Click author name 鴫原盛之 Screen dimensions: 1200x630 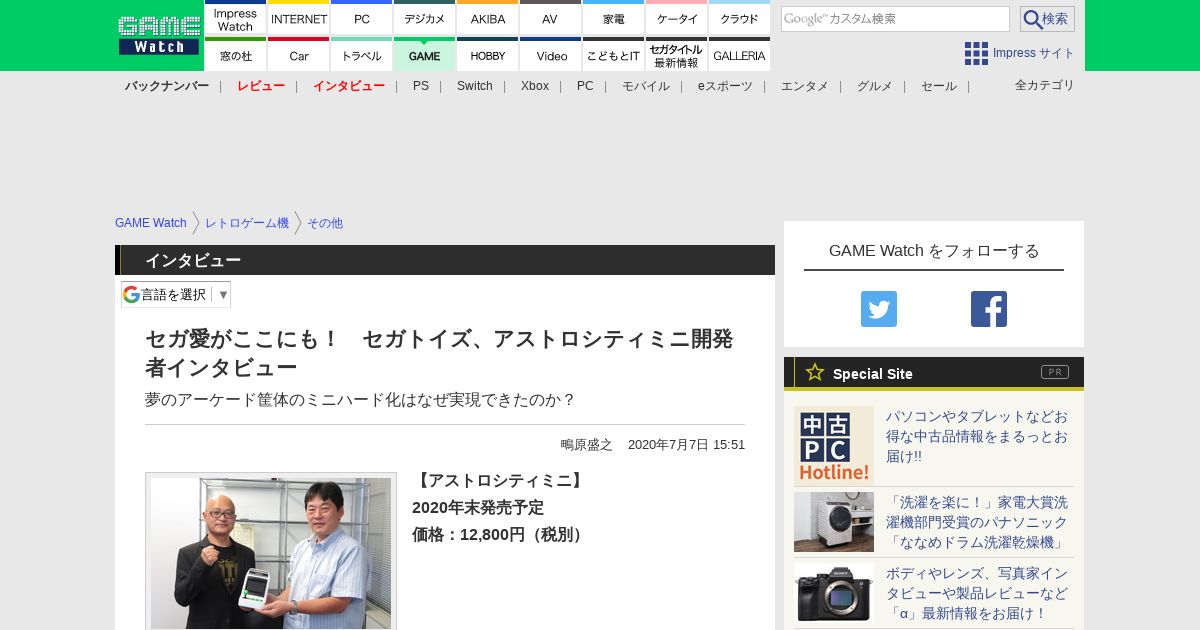pyautogui.click(x=586, y=445)
